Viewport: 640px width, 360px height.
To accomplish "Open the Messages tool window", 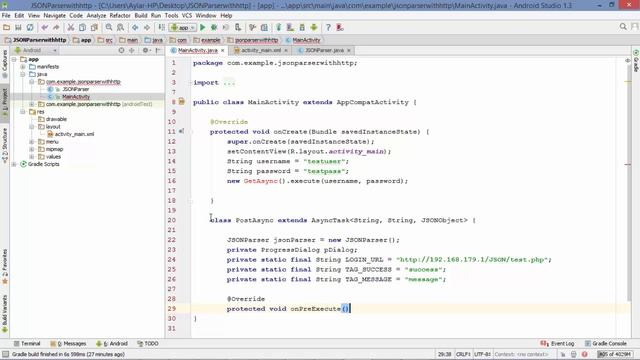I will coord(68,344).
